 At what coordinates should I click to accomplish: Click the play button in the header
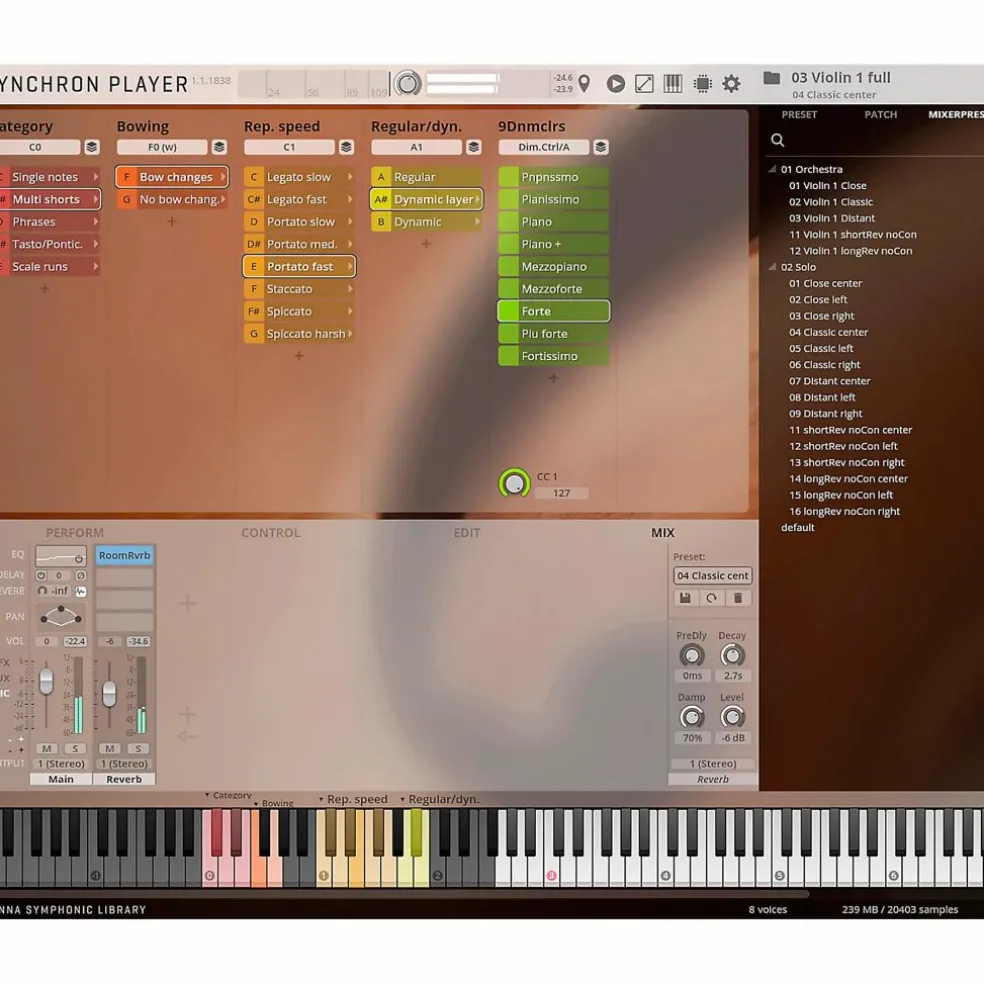[x=616, y=83]
